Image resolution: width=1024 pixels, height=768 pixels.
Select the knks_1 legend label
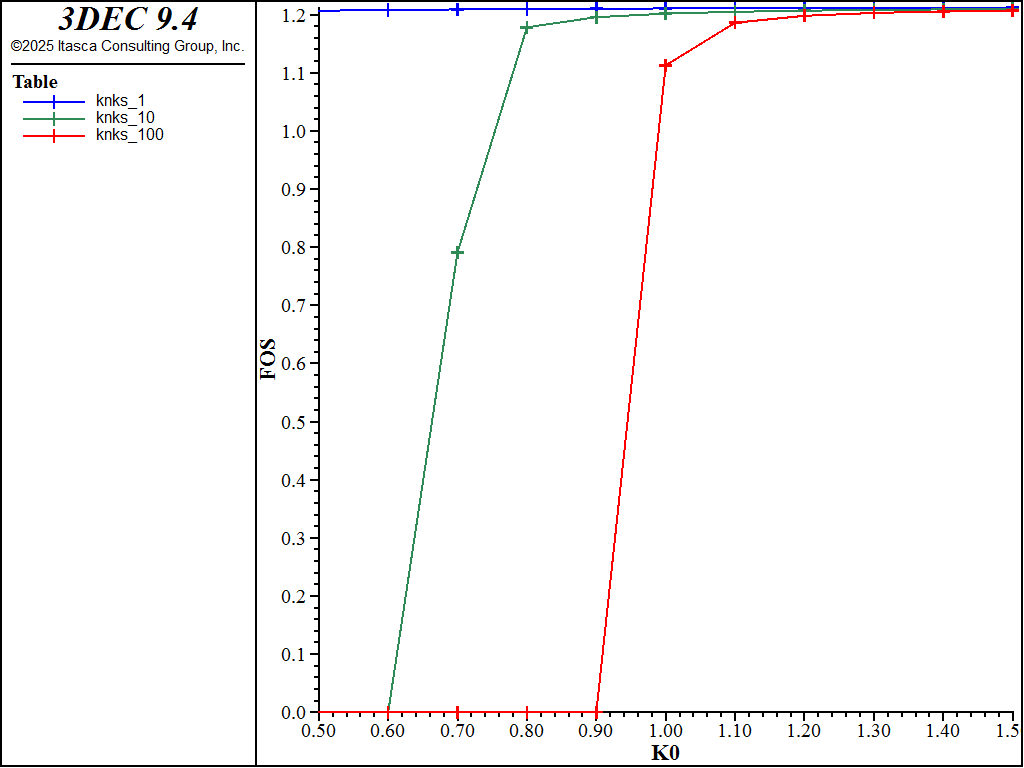point(121,101)
